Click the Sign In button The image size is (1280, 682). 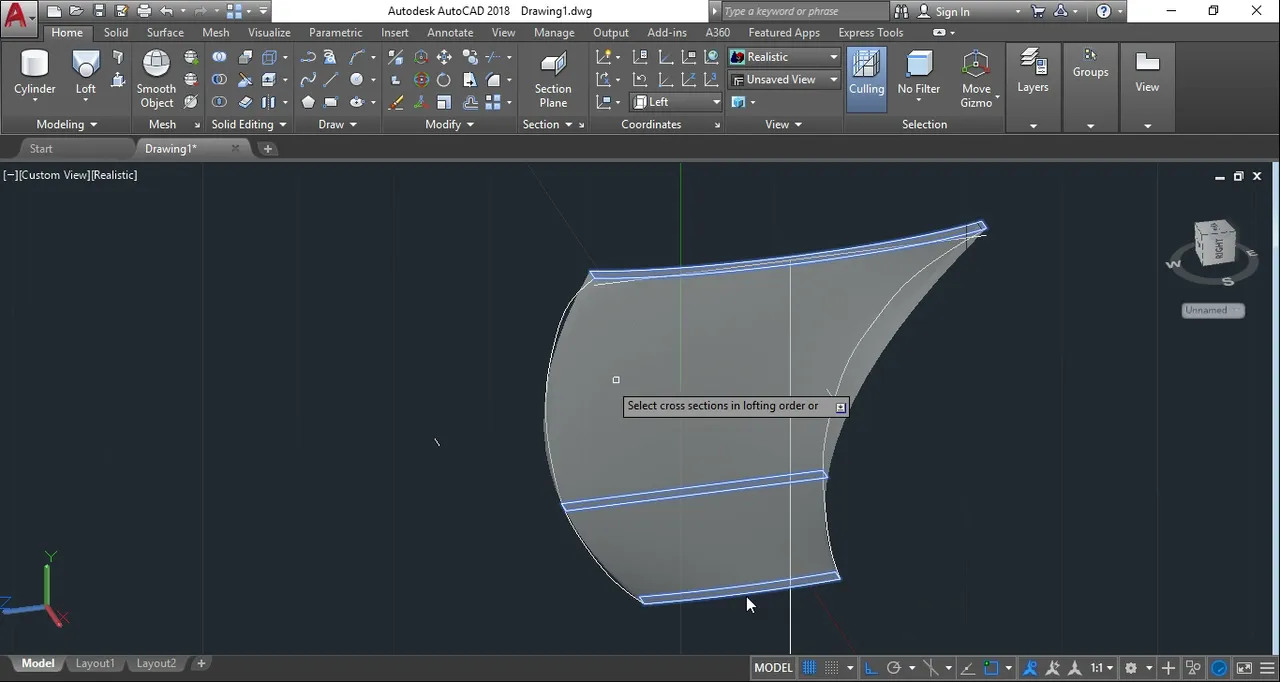pyautogui.click(x=943, y=12)
